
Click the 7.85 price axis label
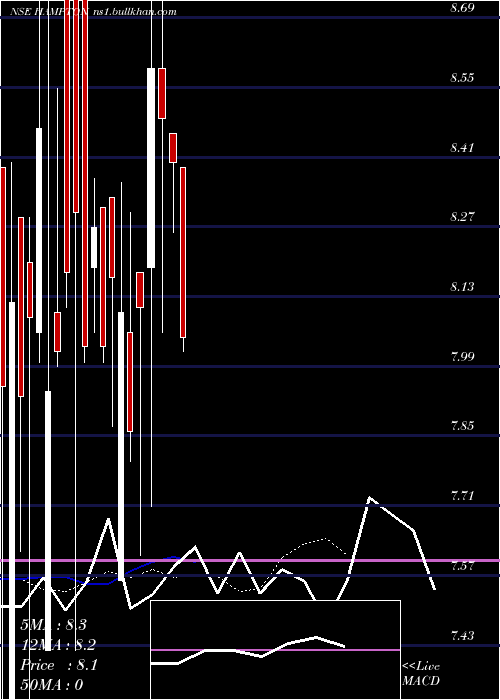pos(462,425)
